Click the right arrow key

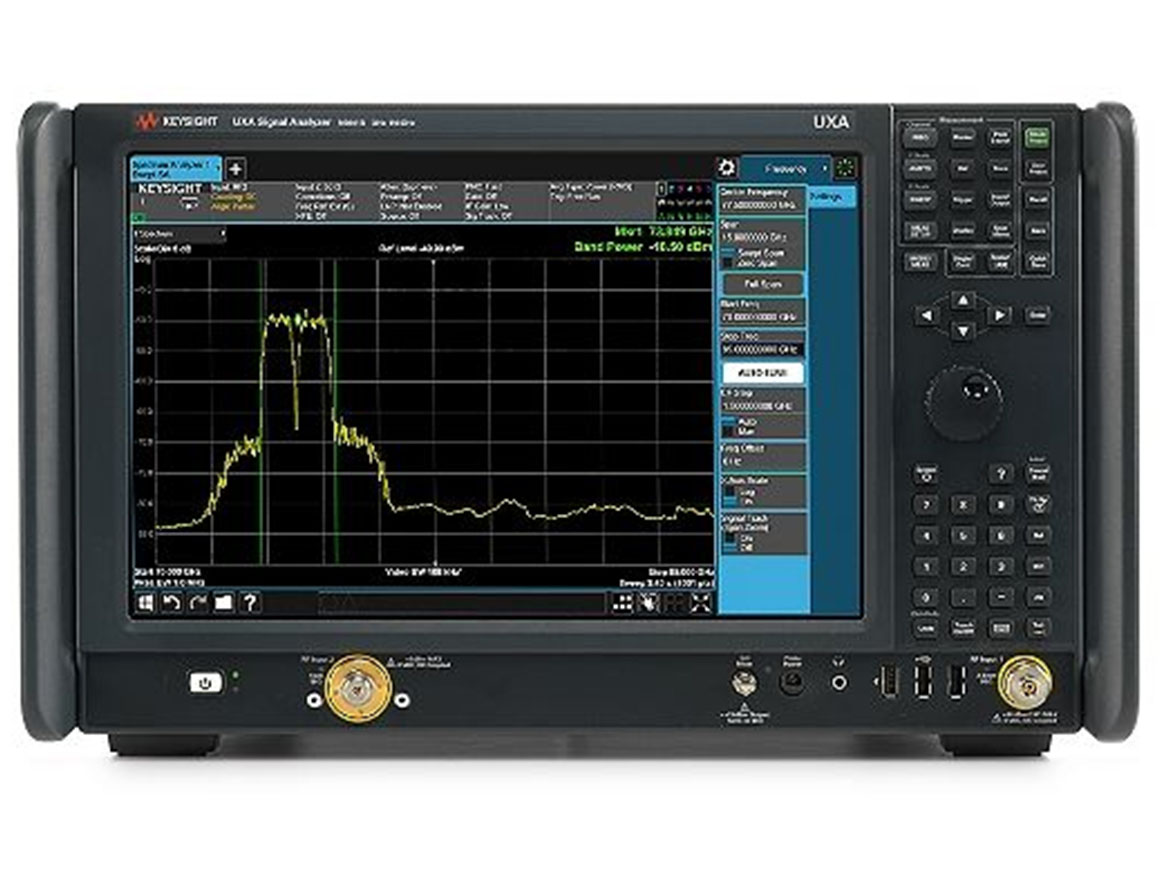[x=999, y=316]
